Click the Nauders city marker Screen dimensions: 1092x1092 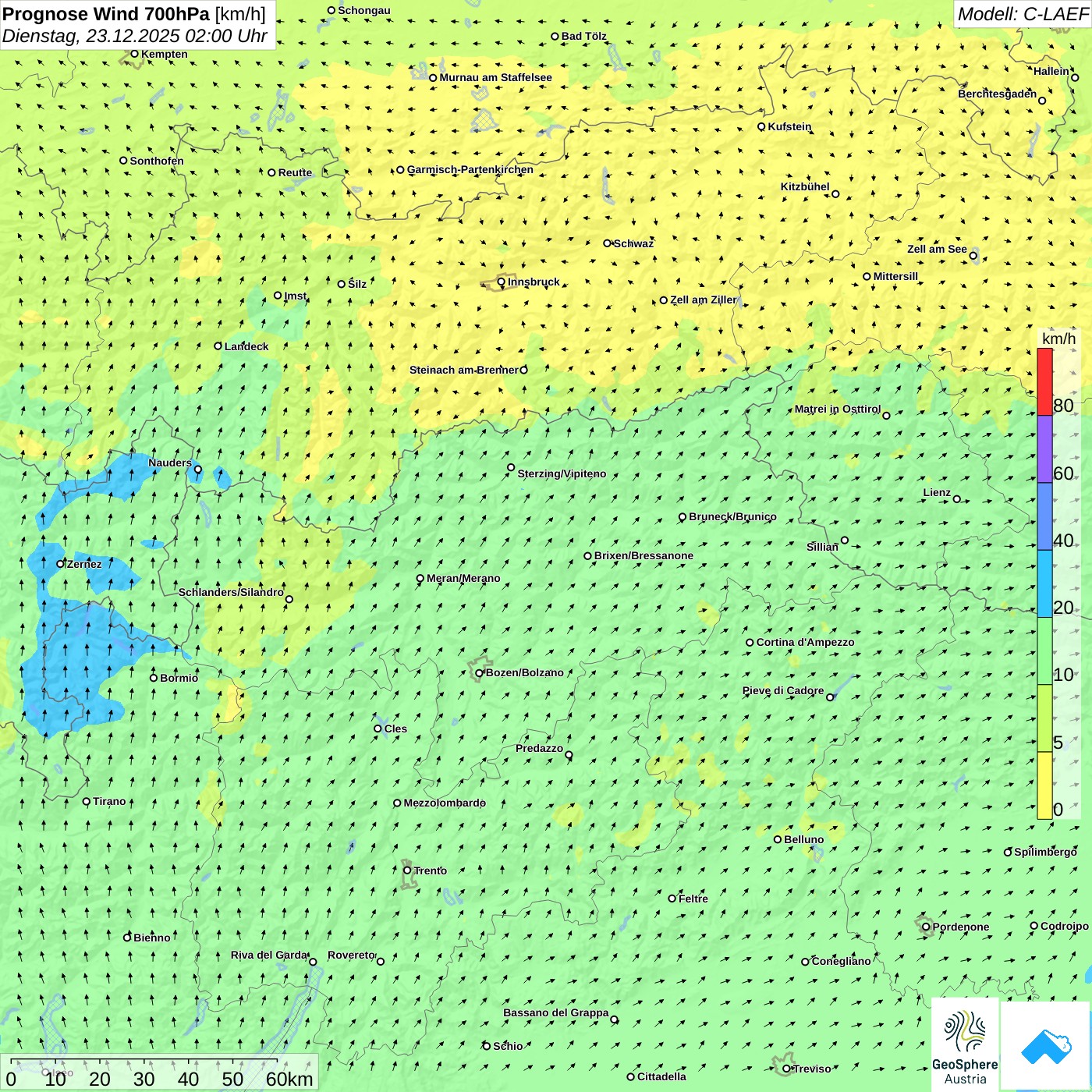click(197, 470)
